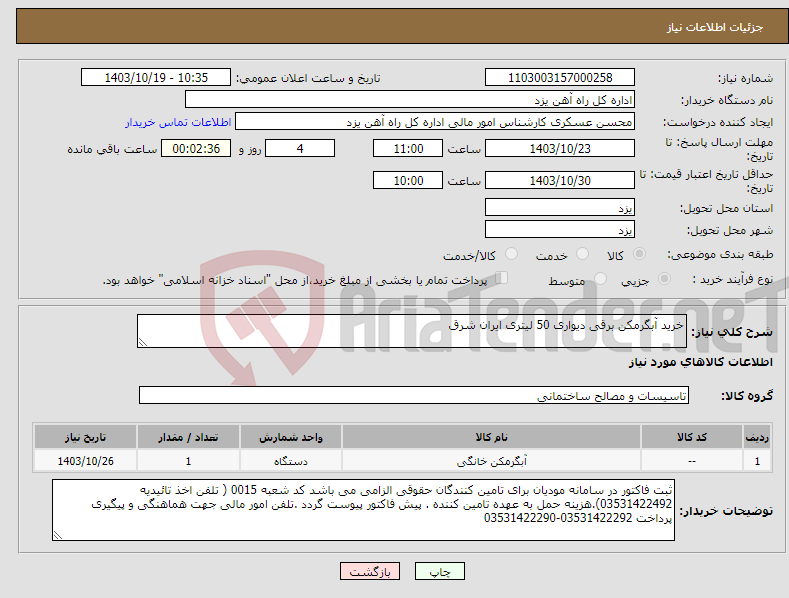789x598 pixels.
Task: Click the دستگاه unit cell
Action: click(291, 461)
